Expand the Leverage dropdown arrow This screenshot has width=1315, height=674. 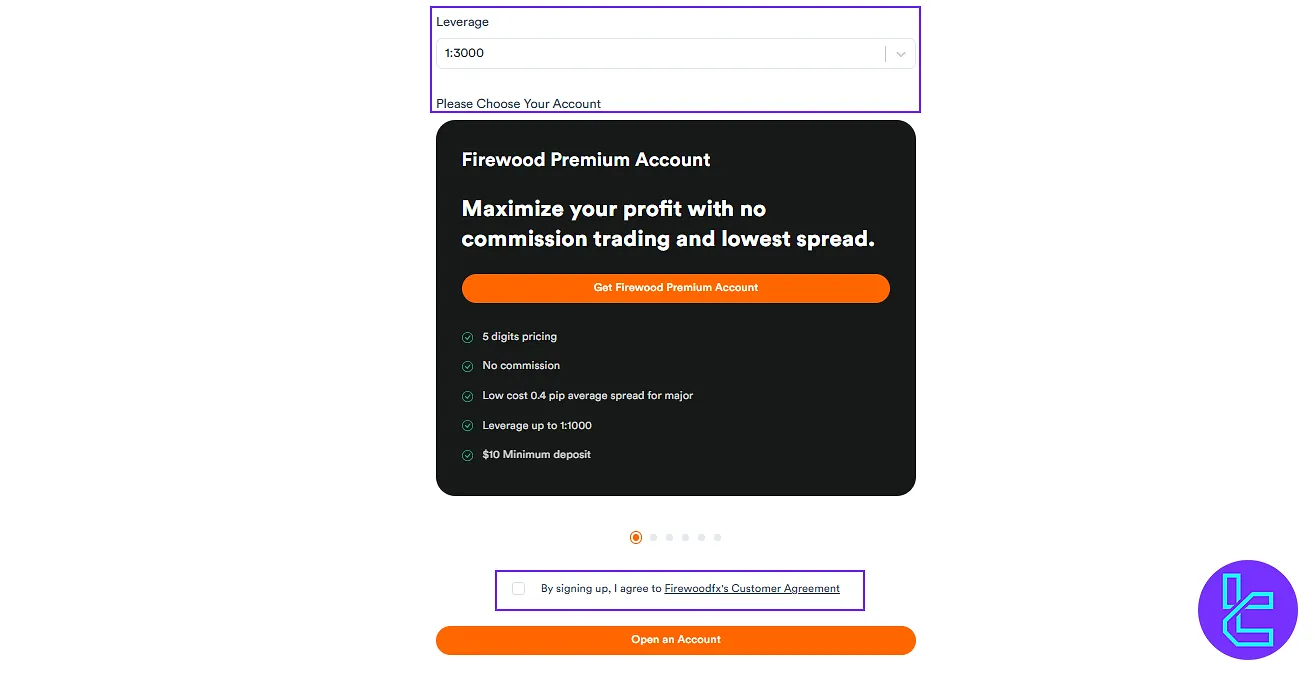click(901, 54)
